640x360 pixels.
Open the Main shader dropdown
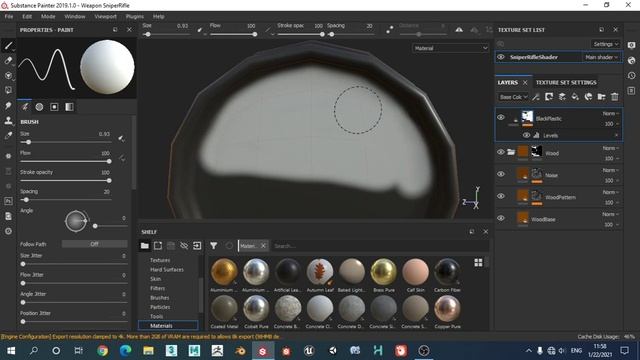(x=602, y=57)
